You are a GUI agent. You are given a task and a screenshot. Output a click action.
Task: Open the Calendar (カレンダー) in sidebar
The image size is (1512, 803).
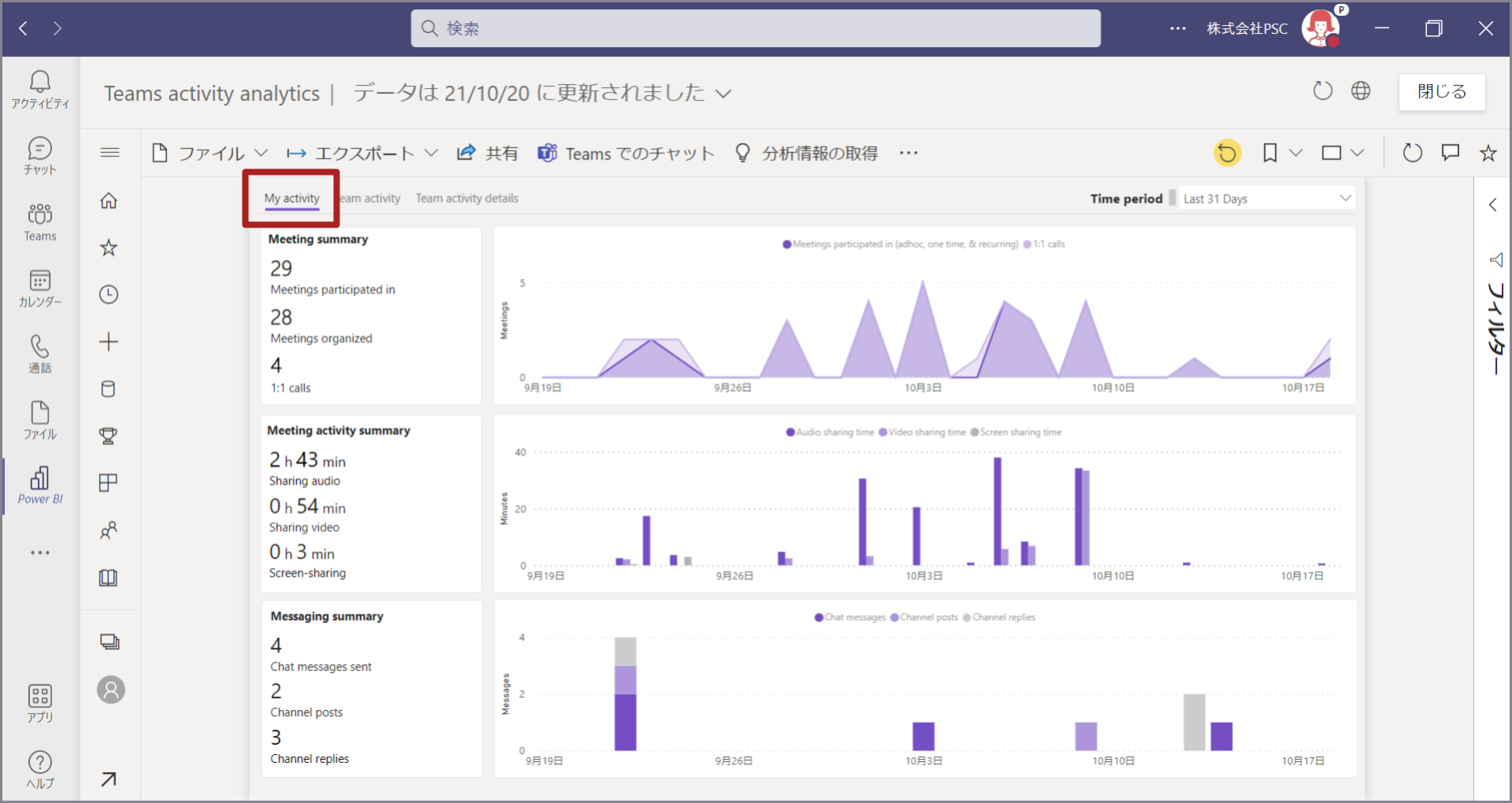[40, 288]
